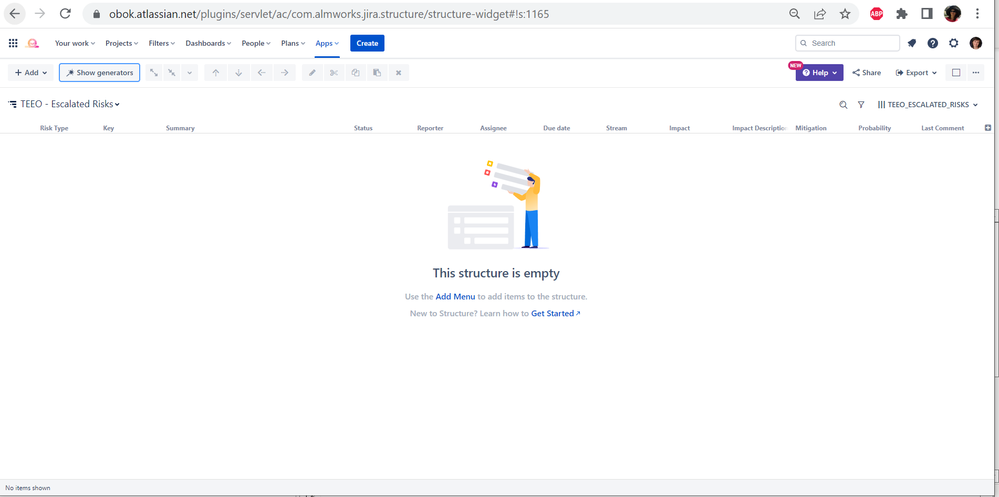Follow the Get Started link
Viewport: 999px width, 497px height.
click(556, 313)
